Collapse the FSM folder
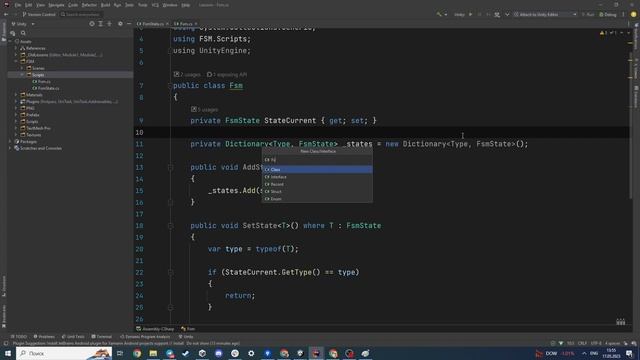The width and height of the screenshot is (640, 360). pos(16,62)
